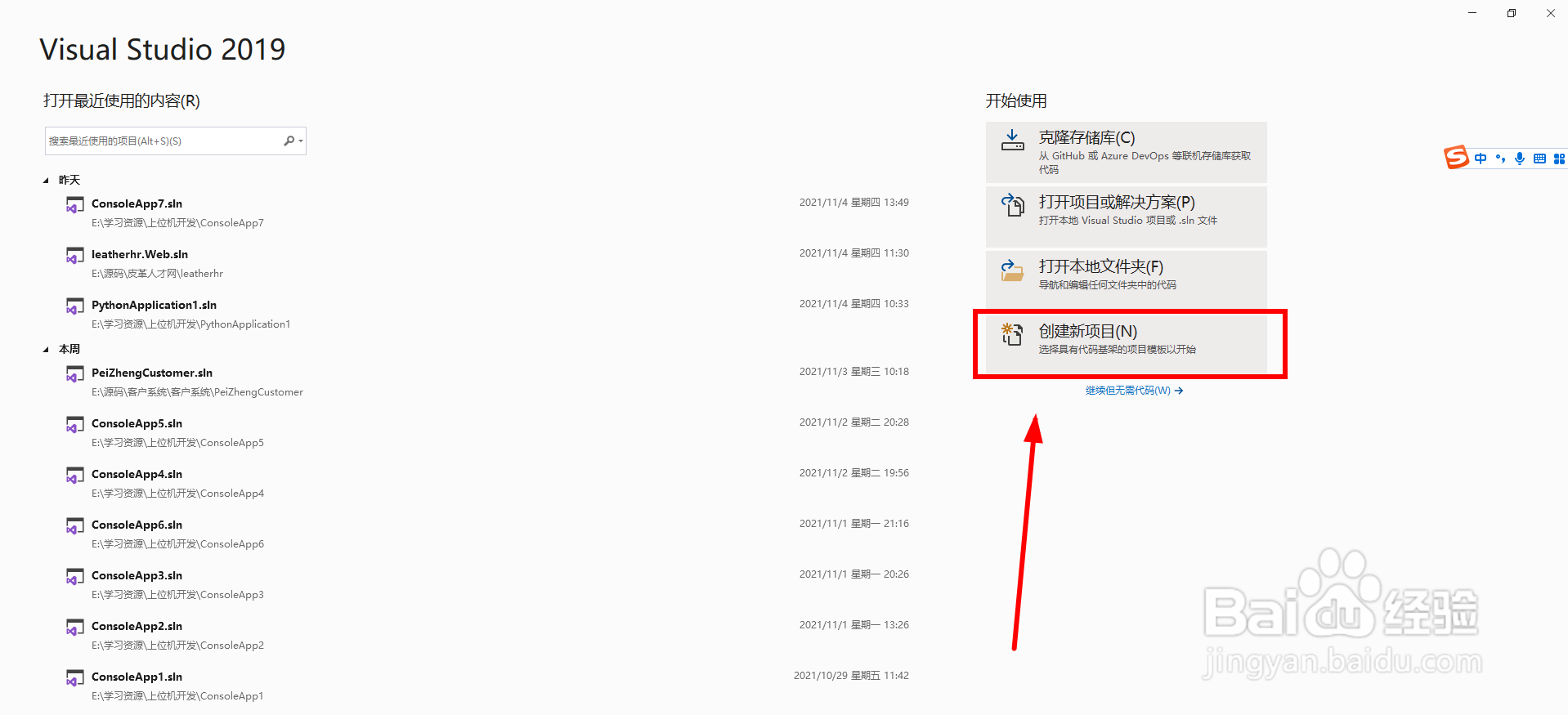Click the clone repository download icon

pyautogui.click(x=1013, y=140)
